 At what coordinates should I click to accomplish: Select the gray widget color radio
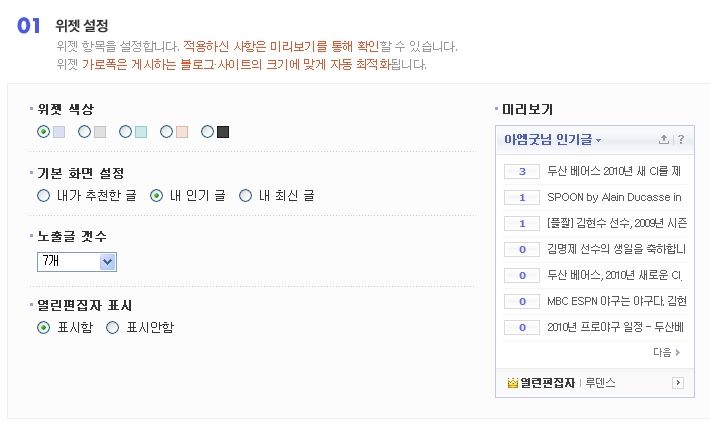click(85, 132)
